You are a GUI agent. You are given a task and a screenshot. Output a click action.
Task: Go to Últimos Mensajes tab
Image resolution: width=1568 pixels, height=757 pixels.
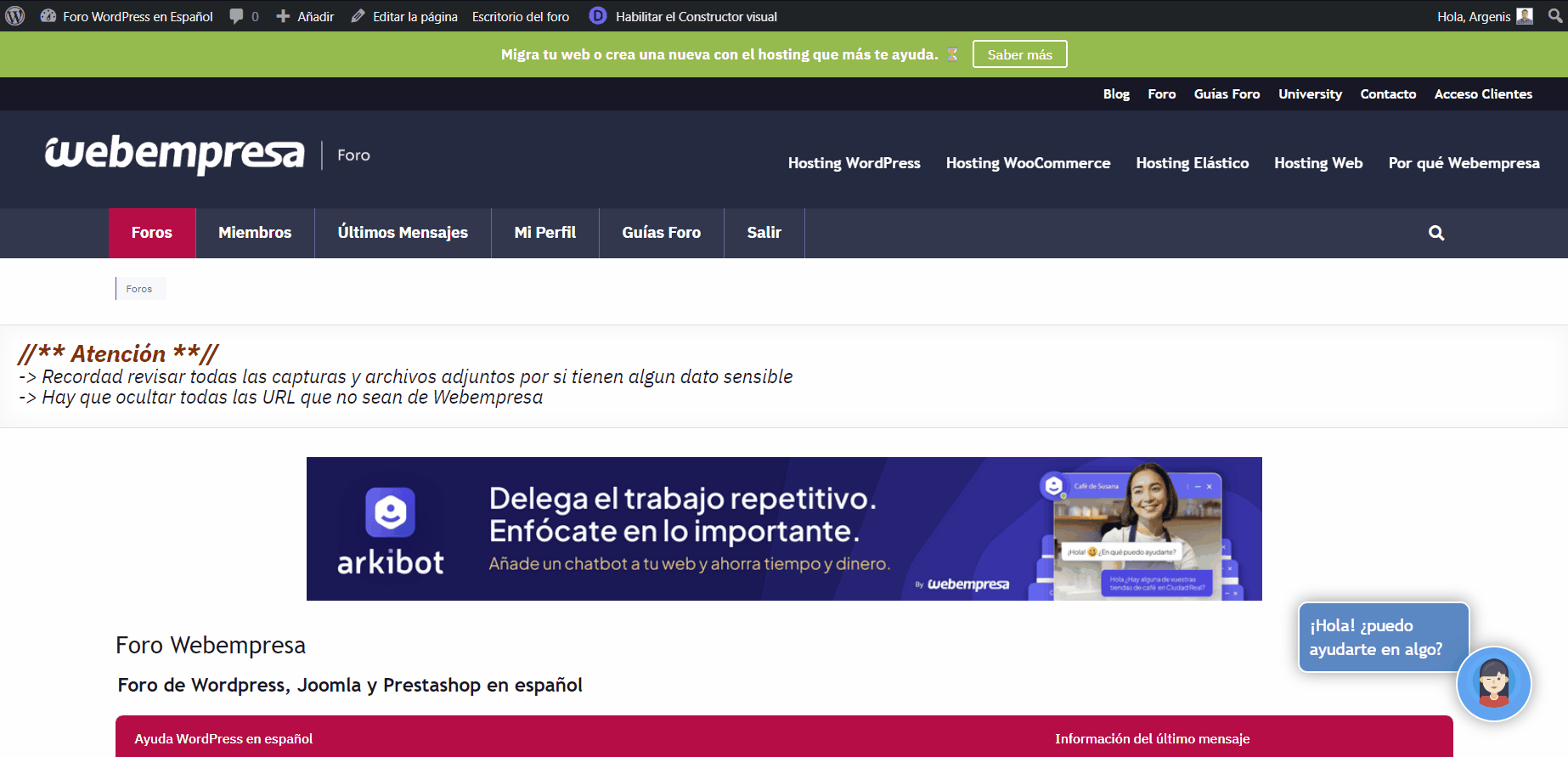[x=403, y=233]
